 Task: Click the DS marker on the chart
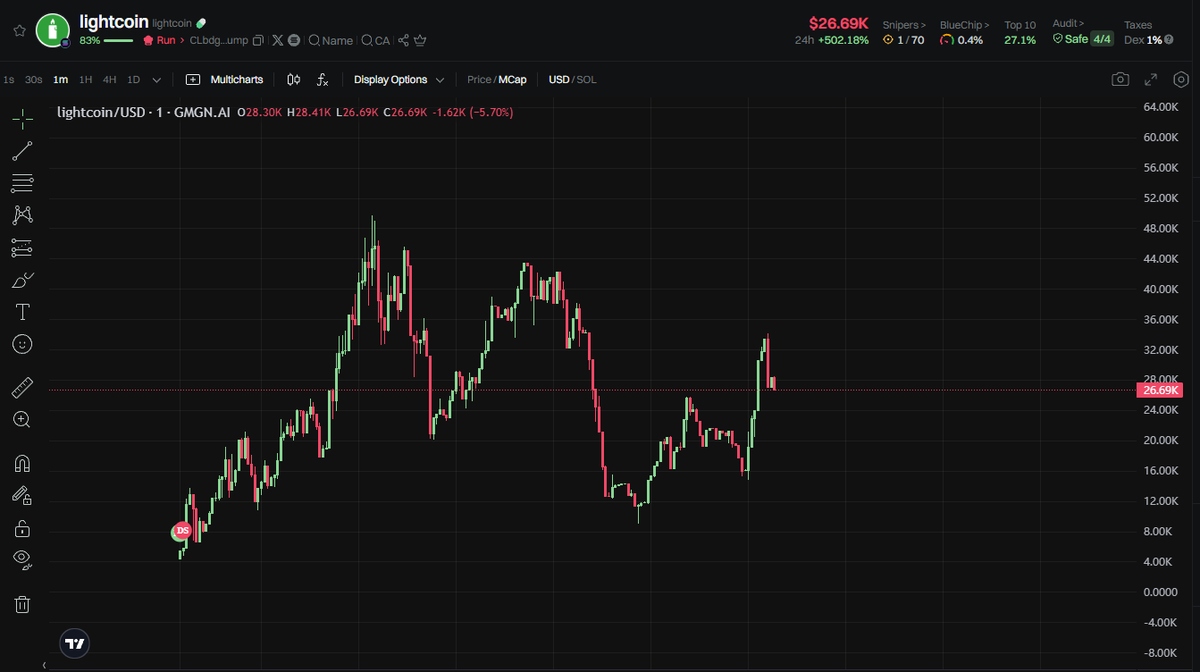click(182, 530)
